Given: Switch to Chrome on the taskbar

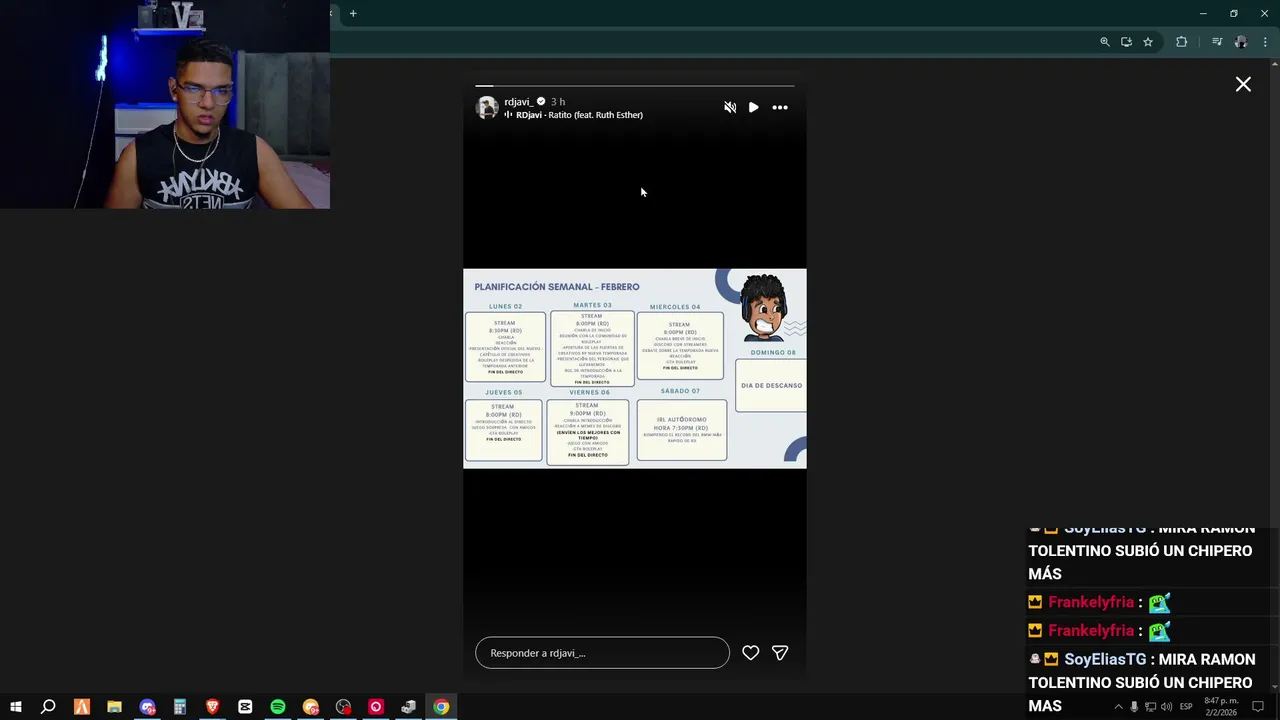Looking at the screenshot, I should (x=441, y=707).
